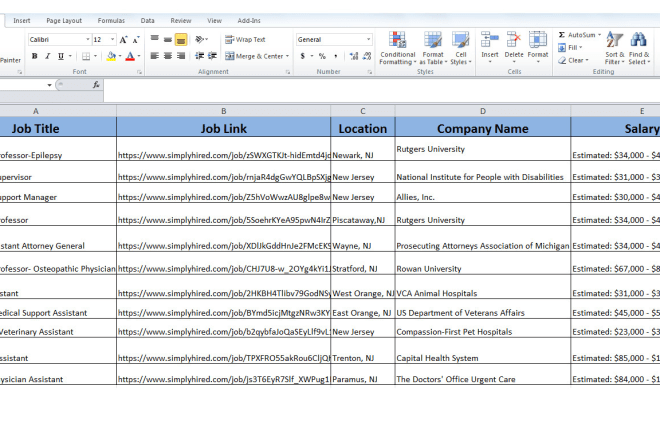Open Format cells menu in Cells group
The height and width of the screenshot is (440, 660).
click(538, 48)
